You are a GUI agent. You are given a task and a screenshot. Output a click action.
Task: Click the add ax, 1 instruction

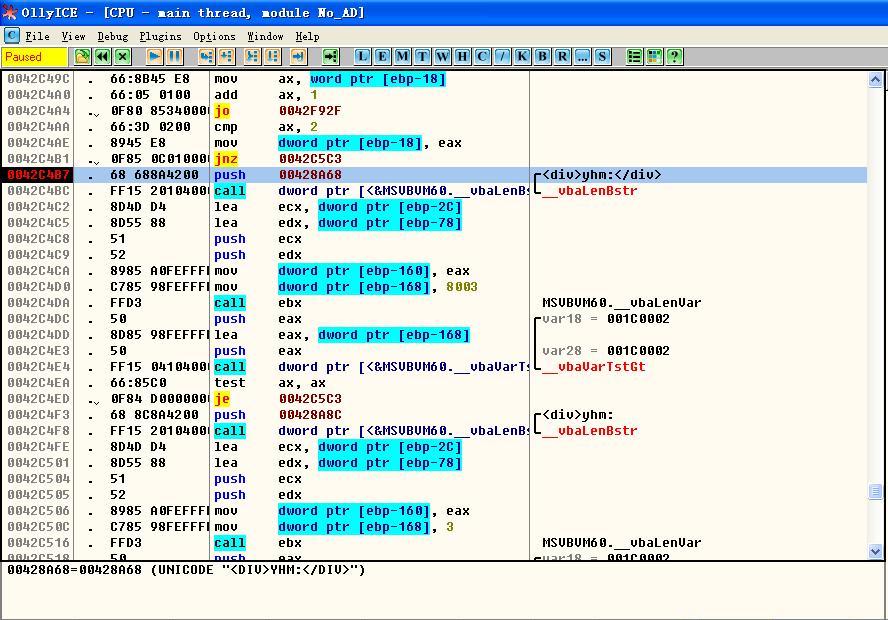point(266,95)
